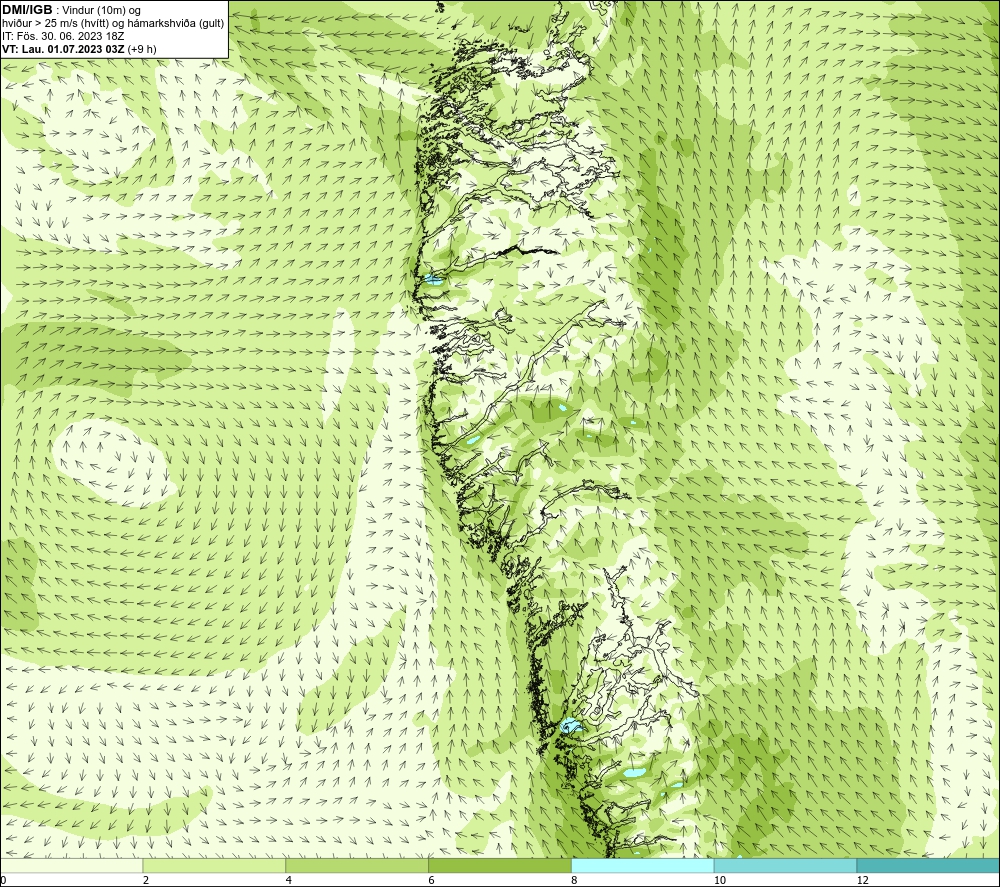
Task: Click the legend color band above 12 m/s
Action: (x=928, y=865)
